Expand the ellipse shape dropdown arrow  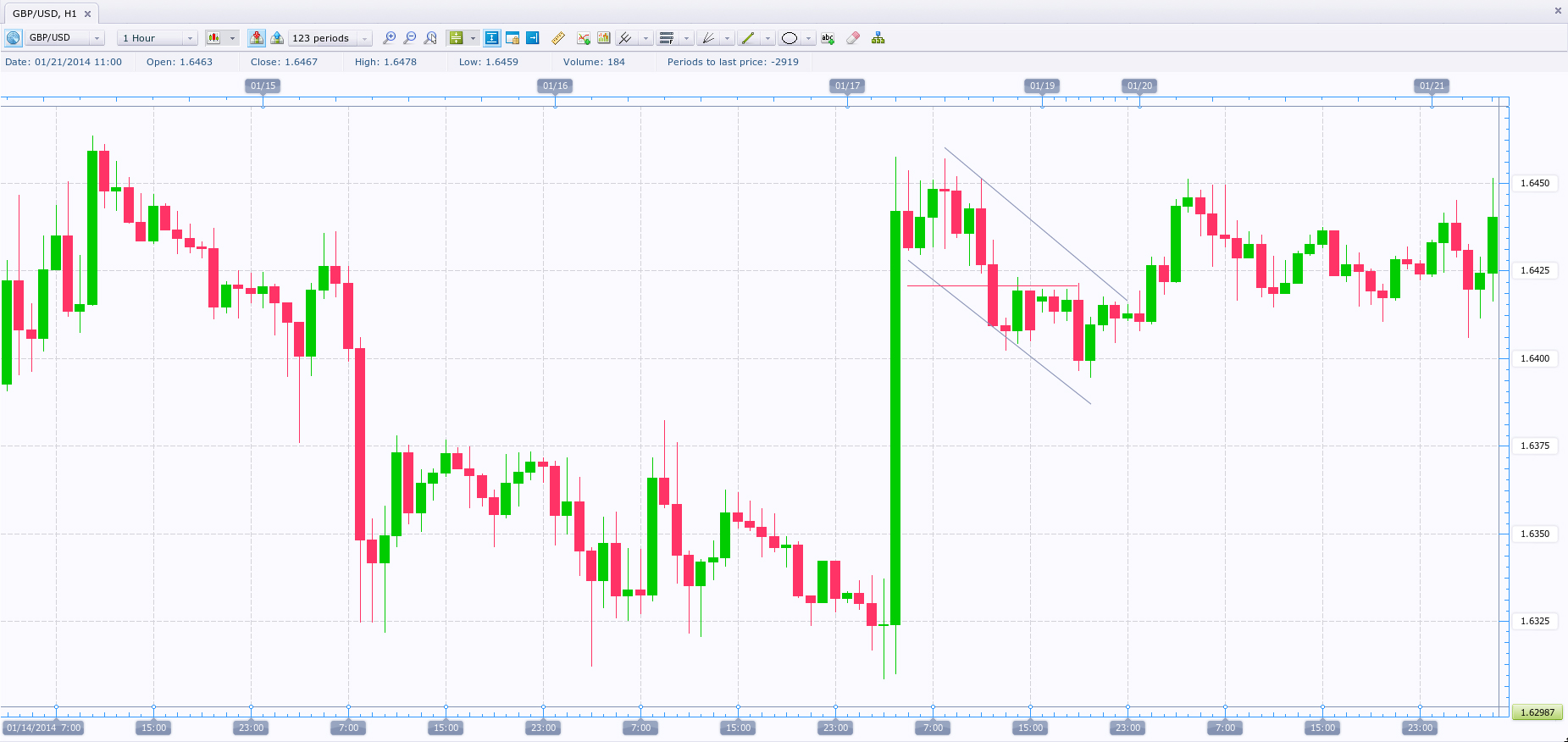tap(808, 38)
